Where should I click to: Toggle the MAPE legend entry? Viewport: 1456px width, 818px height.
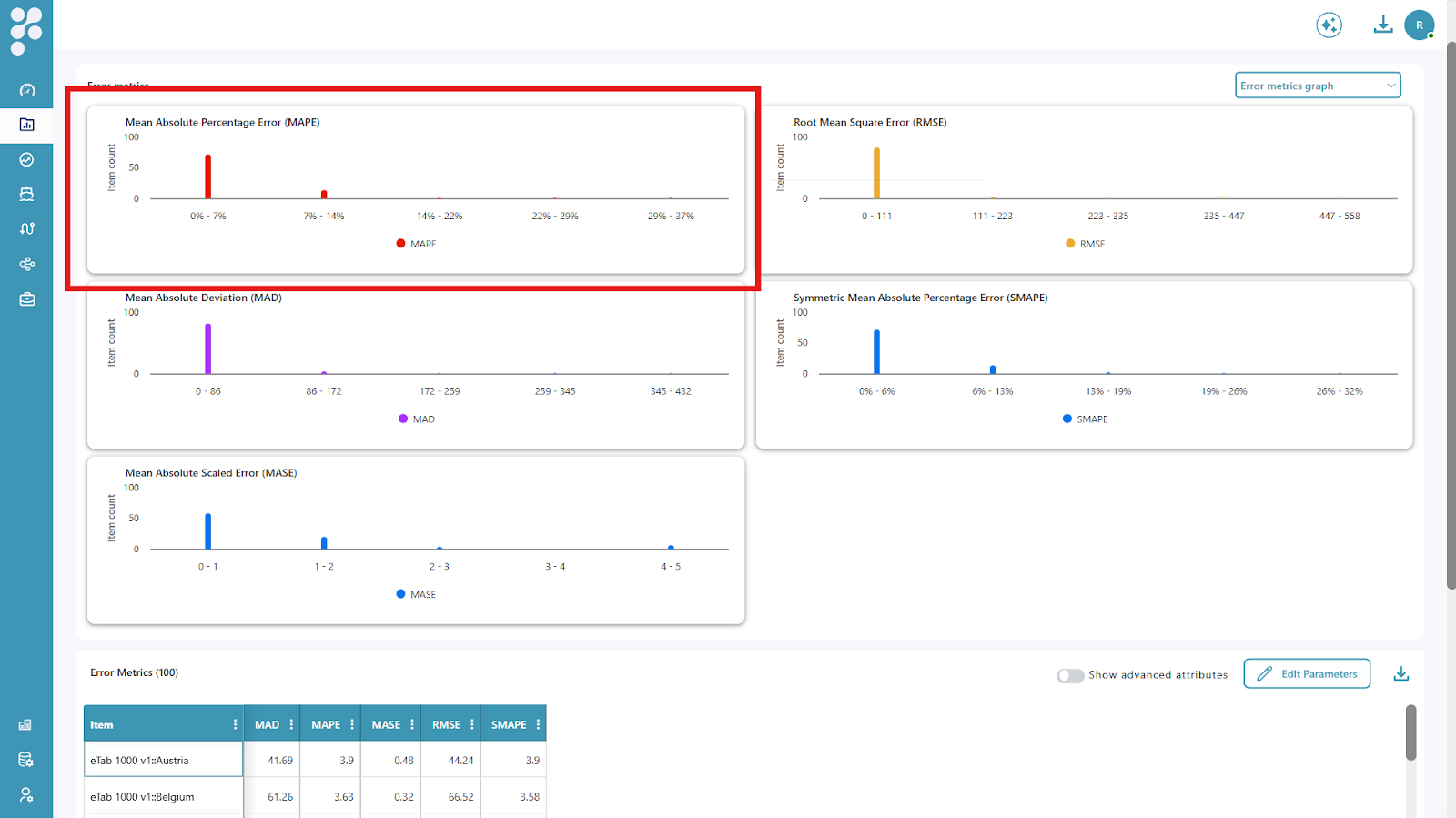(x=416, y=244)
